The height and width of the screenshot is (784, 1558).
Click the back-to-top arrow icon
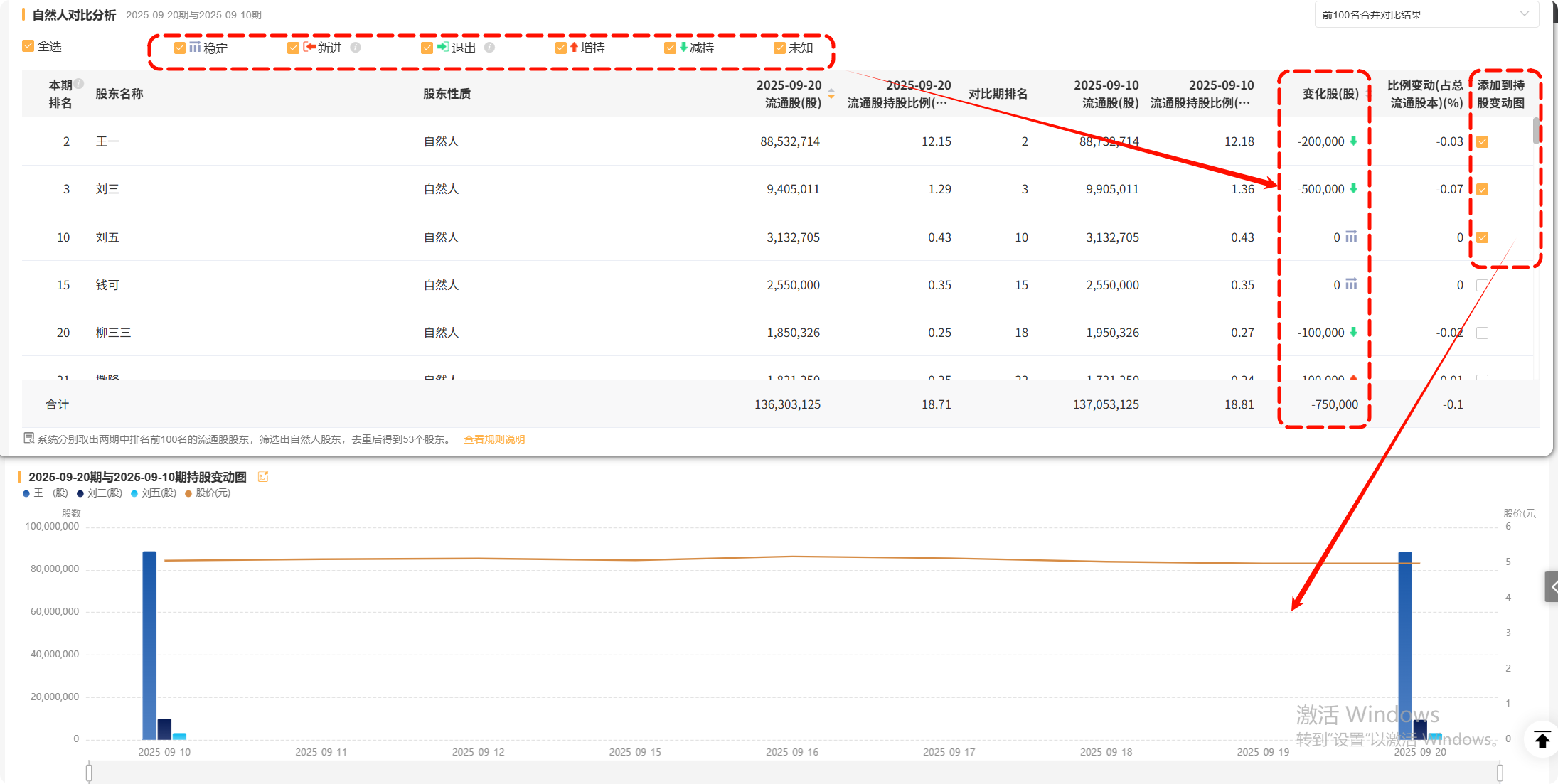coord(1542,739)
